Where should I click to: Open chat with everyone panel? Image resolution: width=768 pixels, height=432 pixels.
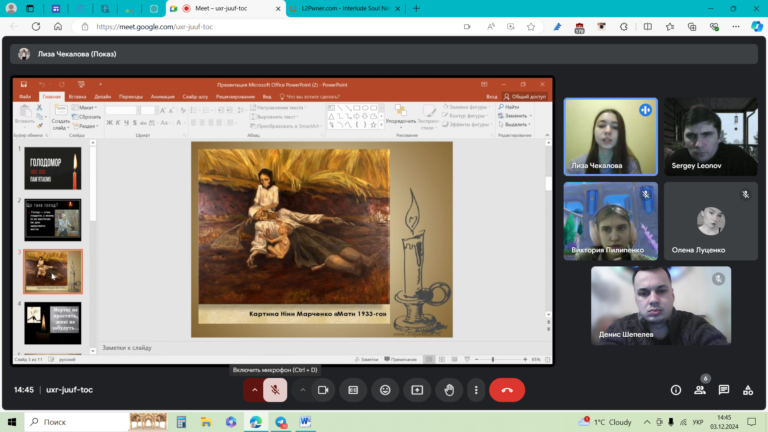point(724,390)
